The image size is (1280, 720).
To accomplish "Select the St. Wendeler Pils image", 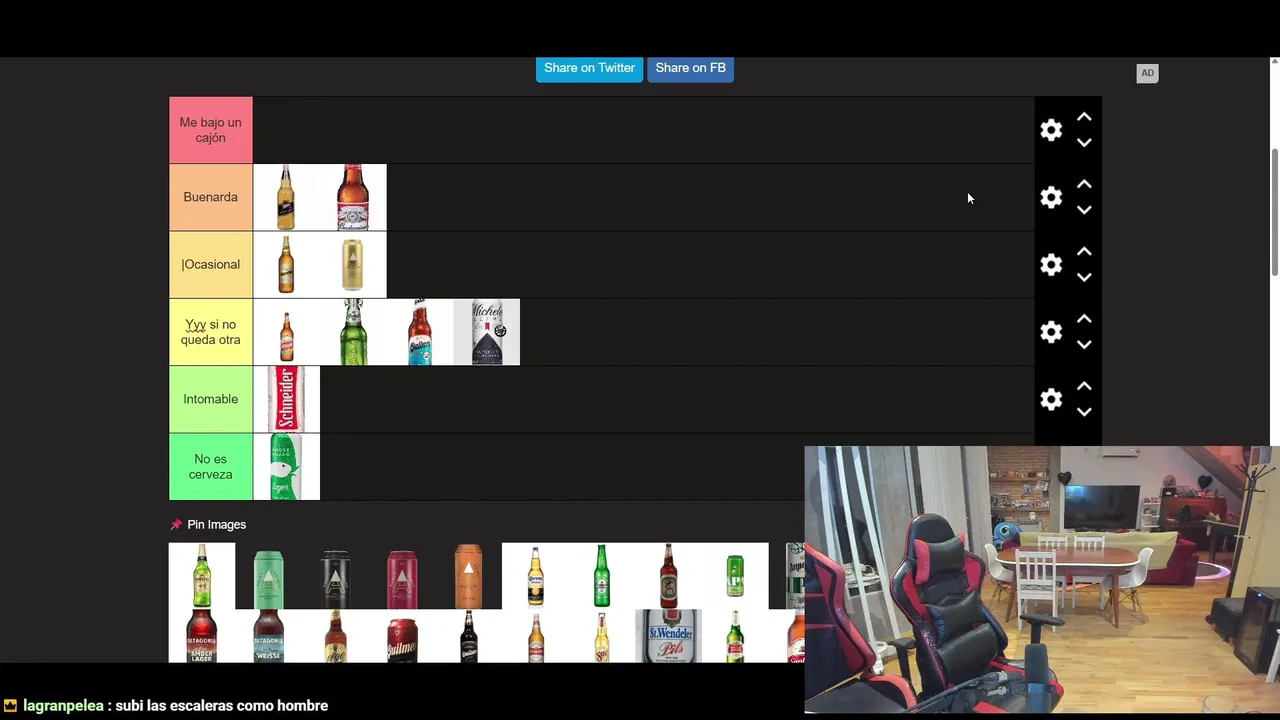I will (x=668, y=636).
